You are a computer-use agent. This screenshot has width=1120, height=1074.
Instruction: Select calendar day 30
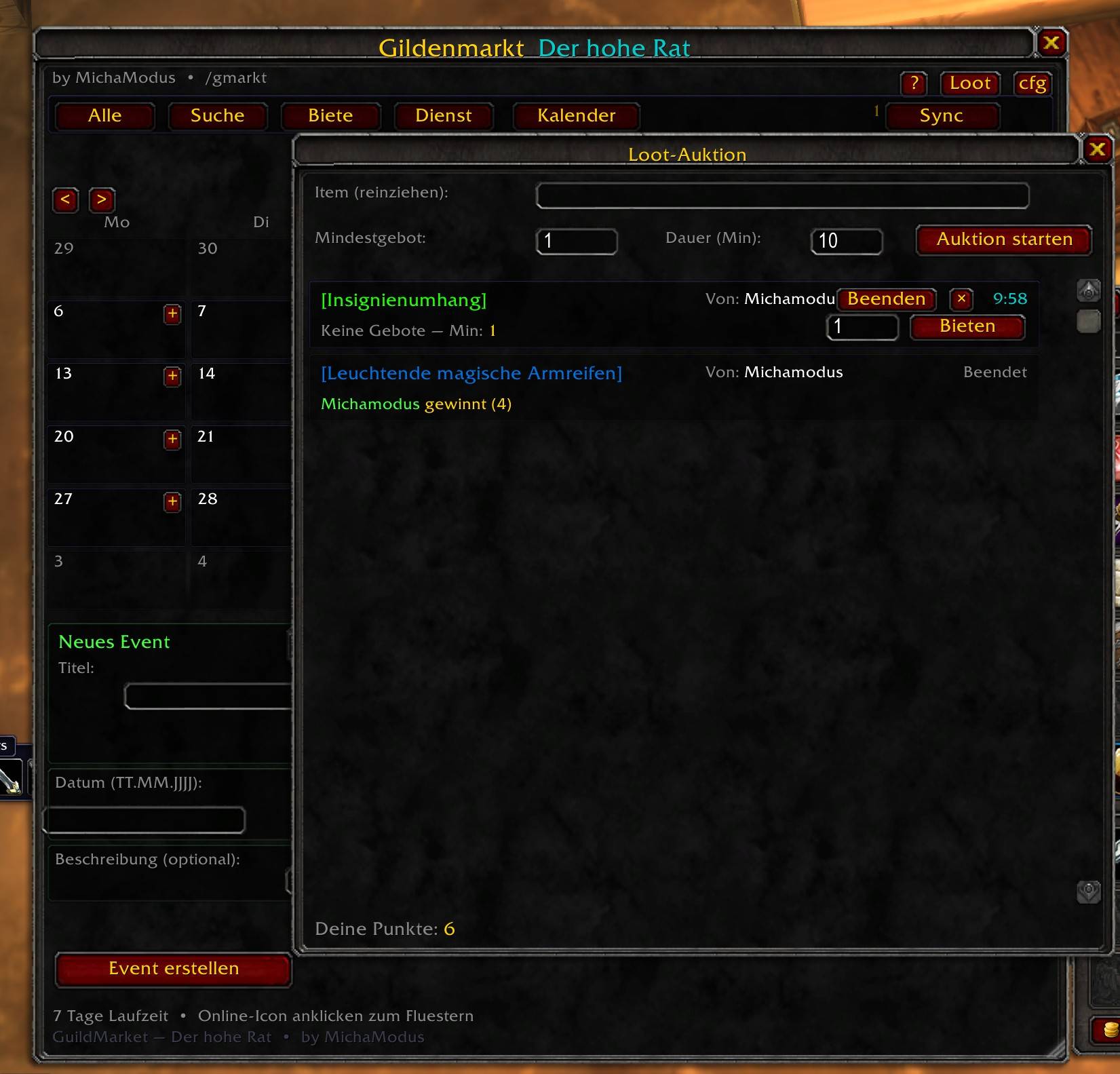pyautogui.click(x=242, y=266)
